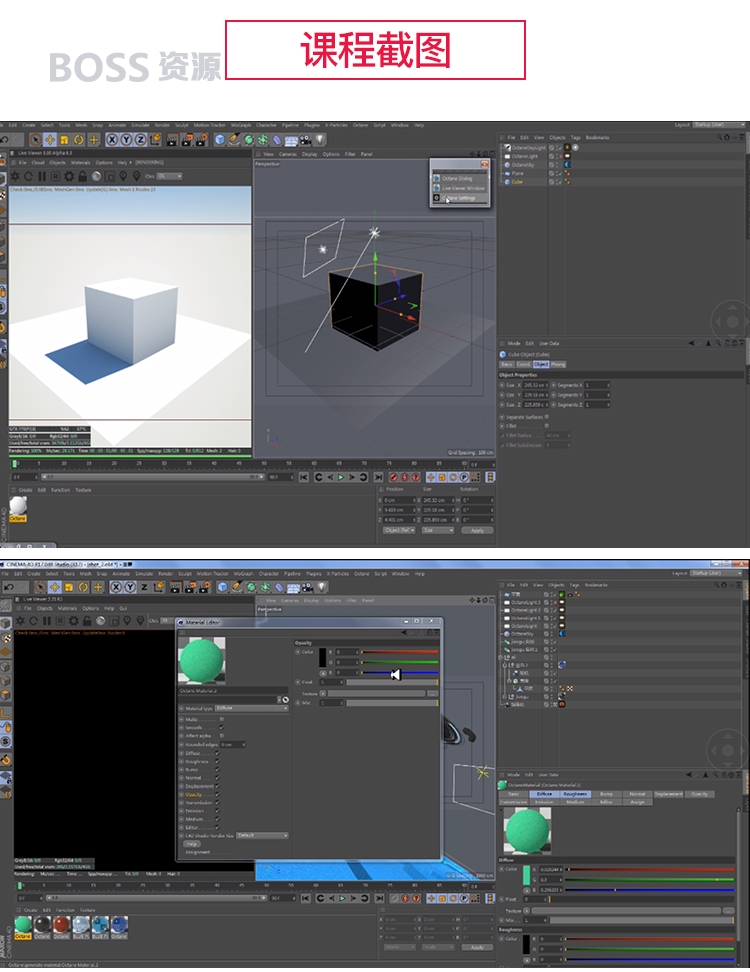Click gear settings icon in Live Viewer 2.25
This screenshot has height=972, width=750.
pyautogui.click(x=74, y=621)
